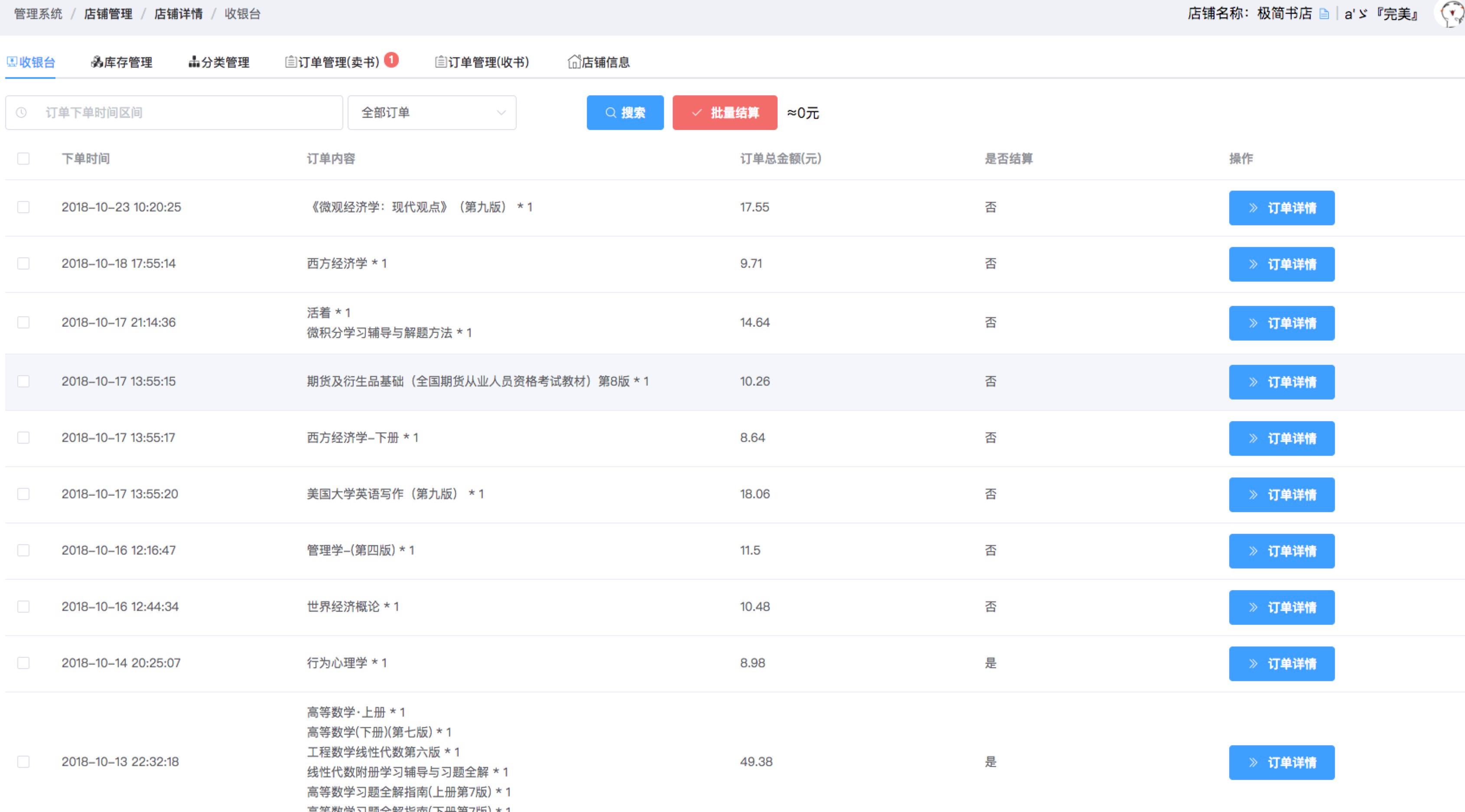This screenshot has height=812, width=1465.
Task: Go to the 店铺详情 breadcrumb link
Action: [179, 13]
